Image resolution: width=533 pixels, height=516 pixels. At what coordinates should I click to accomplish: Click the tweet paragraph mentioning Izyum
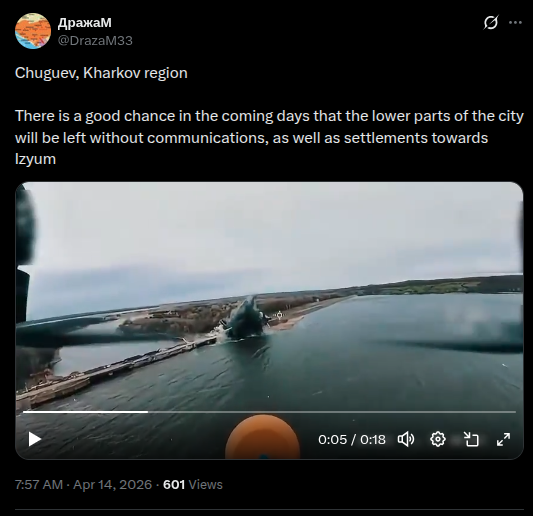269,137
